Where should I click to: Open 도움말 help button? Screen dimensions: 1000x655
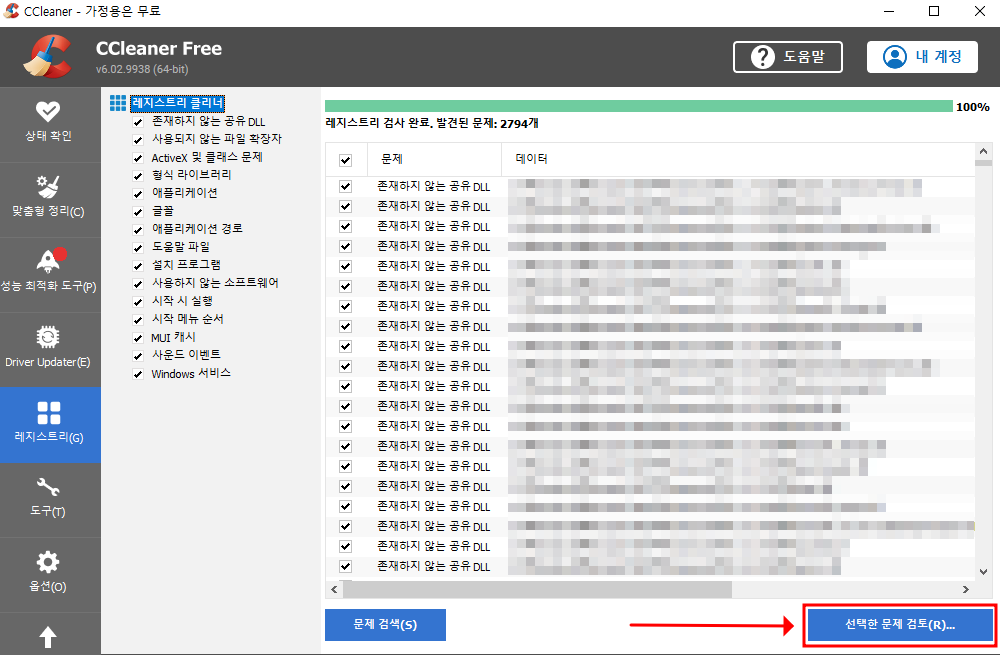coord(788,57)
